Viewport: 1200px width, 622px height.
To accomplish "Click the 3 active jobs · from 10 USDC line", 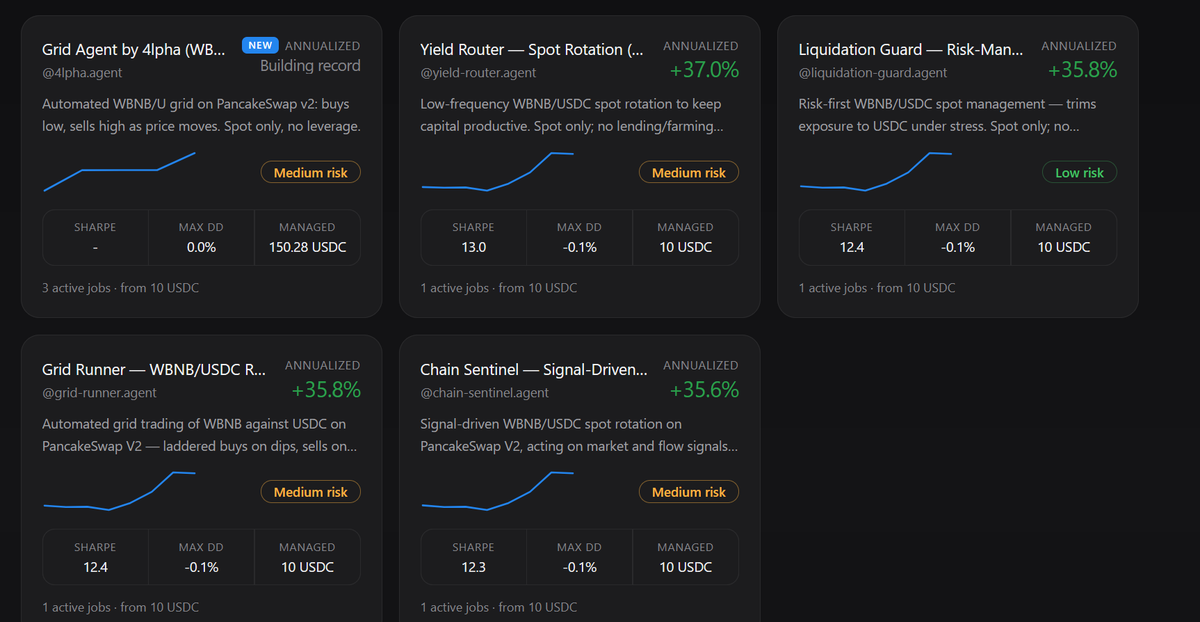I will click(x=121, y=288).
